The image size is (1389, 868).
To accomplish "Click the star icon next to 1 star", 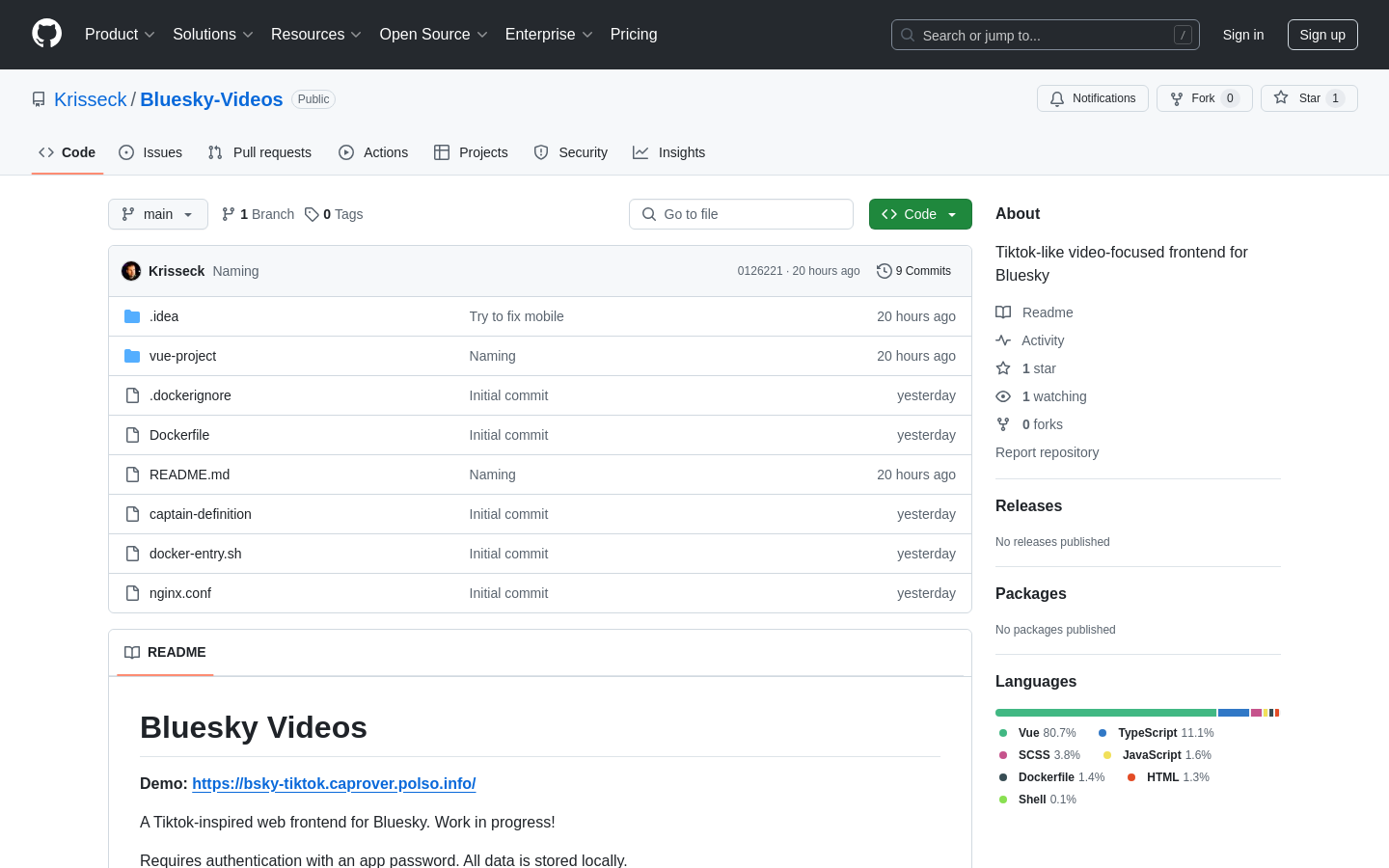I will [1003, 368].
